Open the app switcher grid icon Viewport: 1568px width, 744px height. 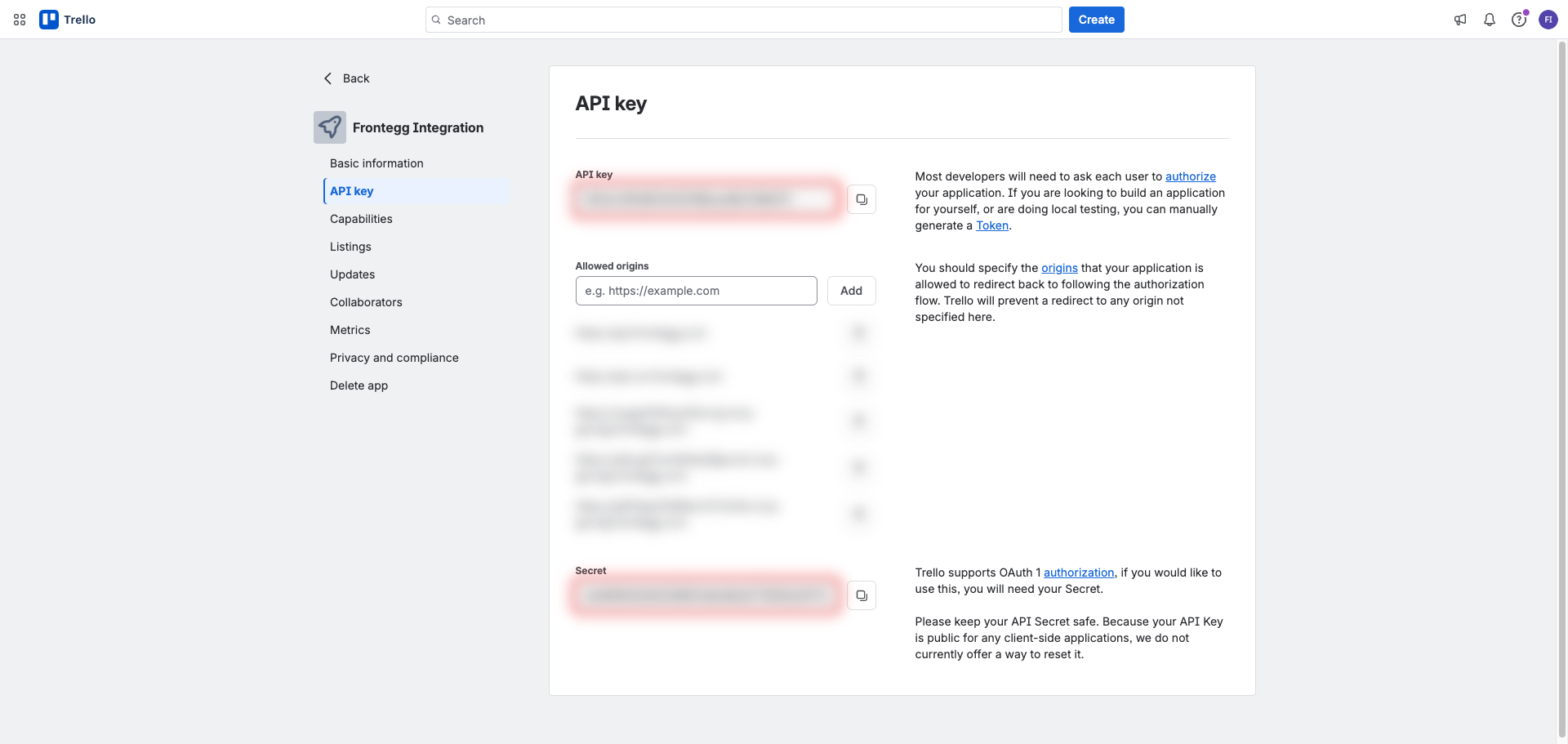click(20, 20)
